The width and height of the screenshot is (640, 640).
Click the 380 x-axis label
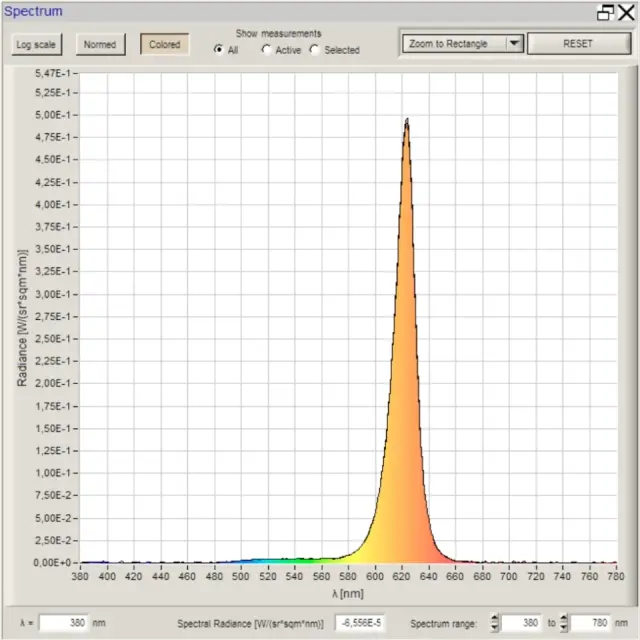(x=80, y=576)
